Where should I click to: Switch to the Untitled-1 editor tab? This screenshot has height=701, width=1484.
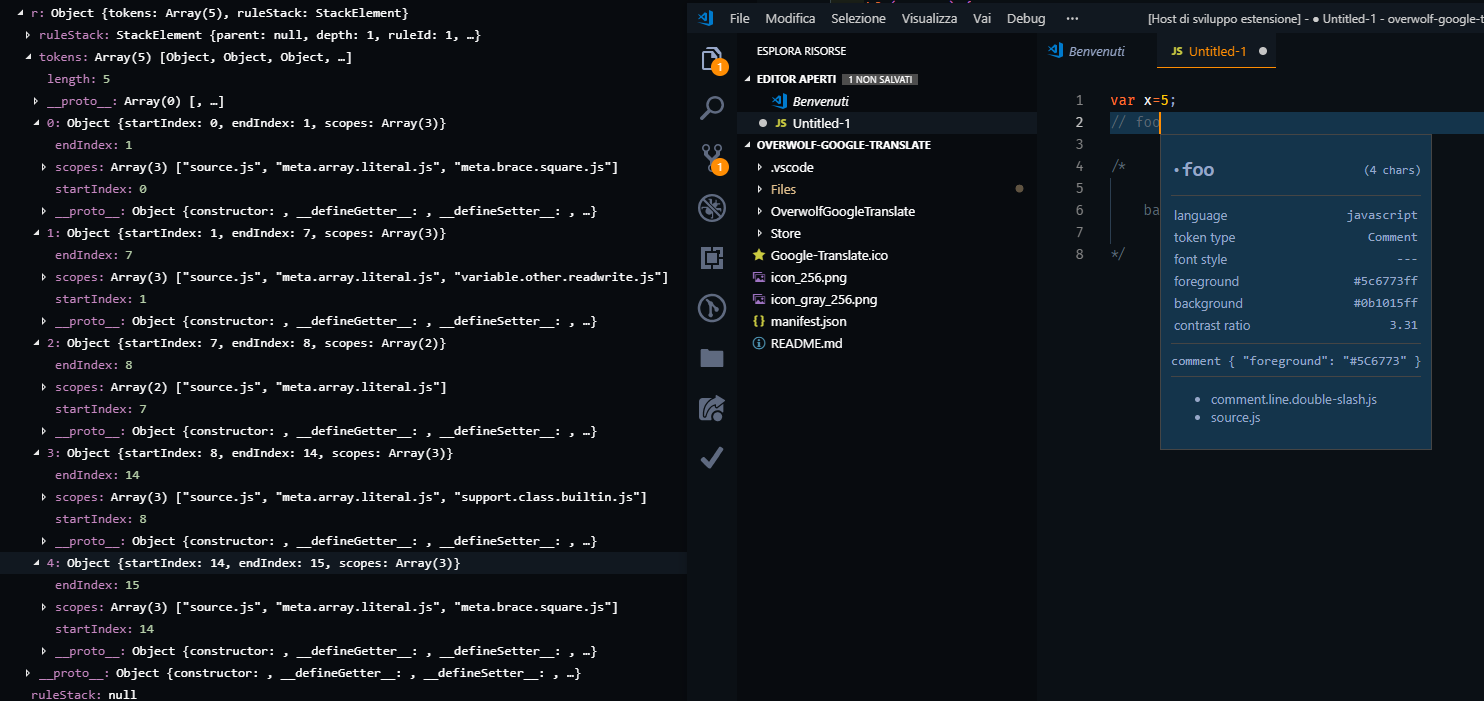click(x=1216, y=51)
